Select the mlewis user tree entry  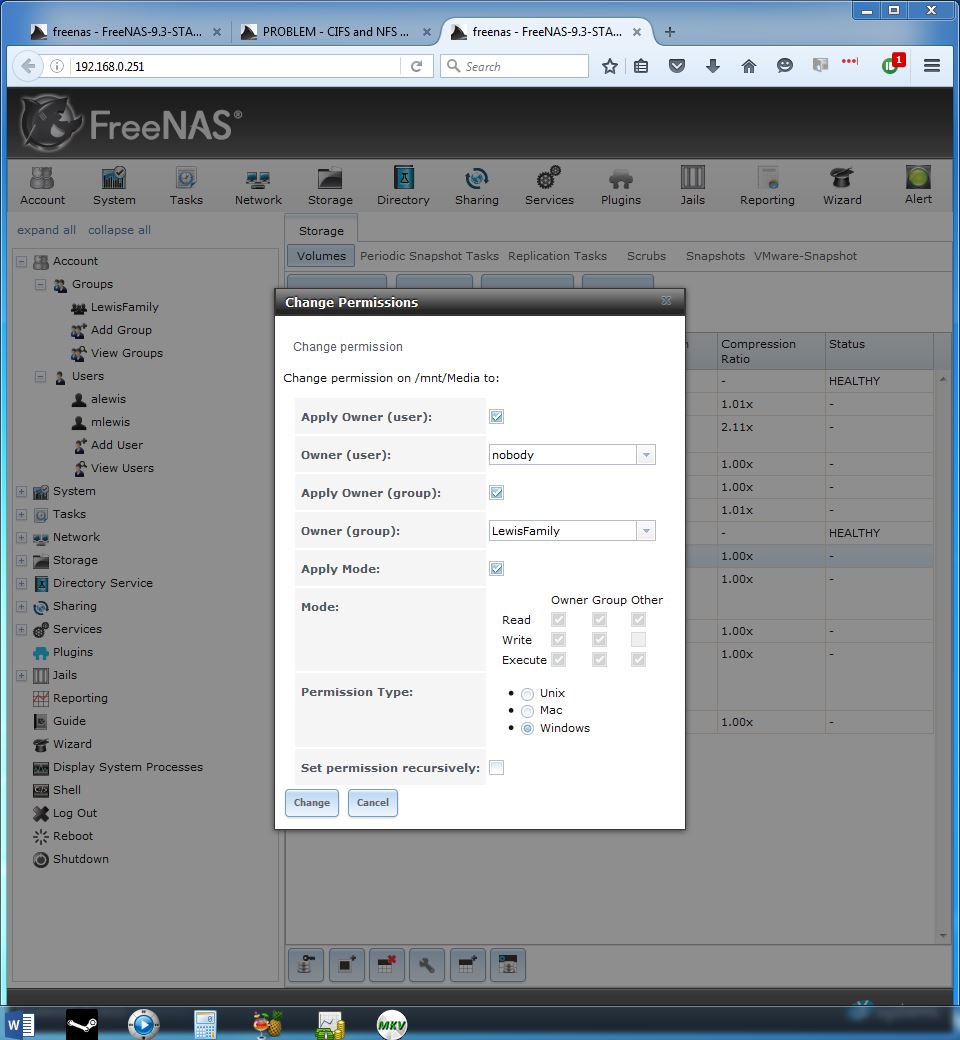click(101, 422)
